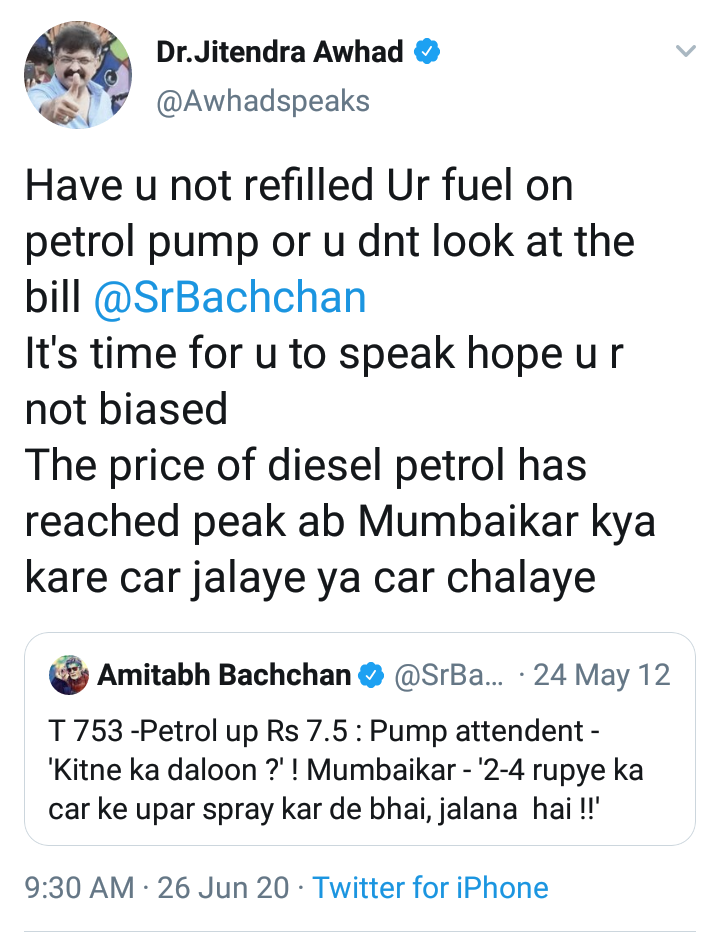Click Amitabh Bachchan's small avatar in quoted tweet
The width and height of the screenshot is (720, 942).
(68, 676)
